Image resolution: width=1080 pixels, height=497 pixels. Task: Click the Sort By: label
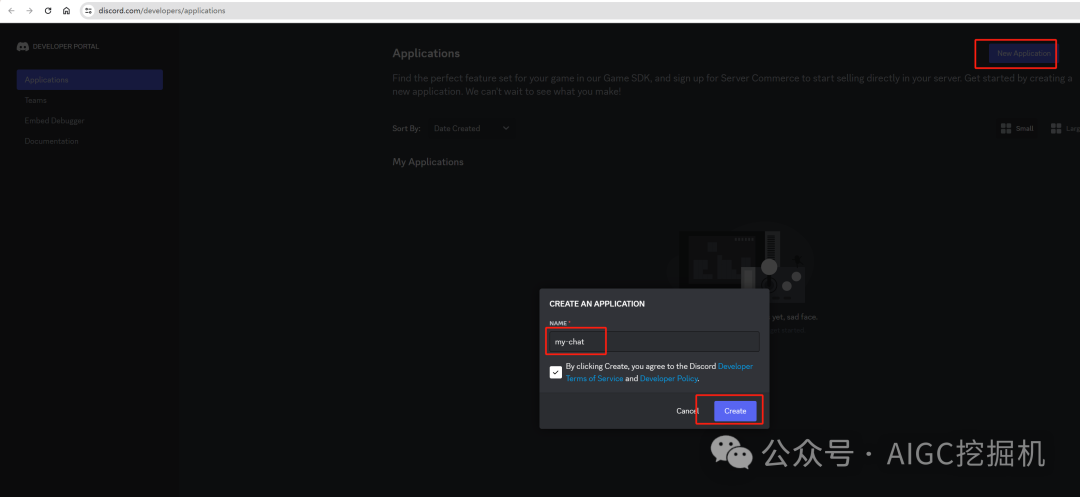[406, 128]
